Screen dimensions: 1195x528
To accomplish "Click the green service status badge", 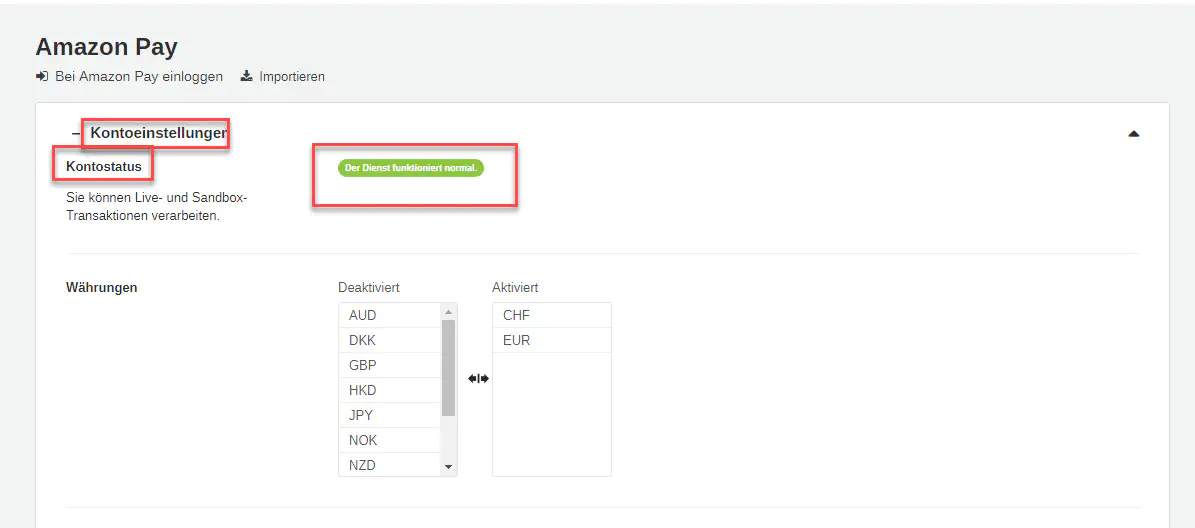I will pos(411,167).
